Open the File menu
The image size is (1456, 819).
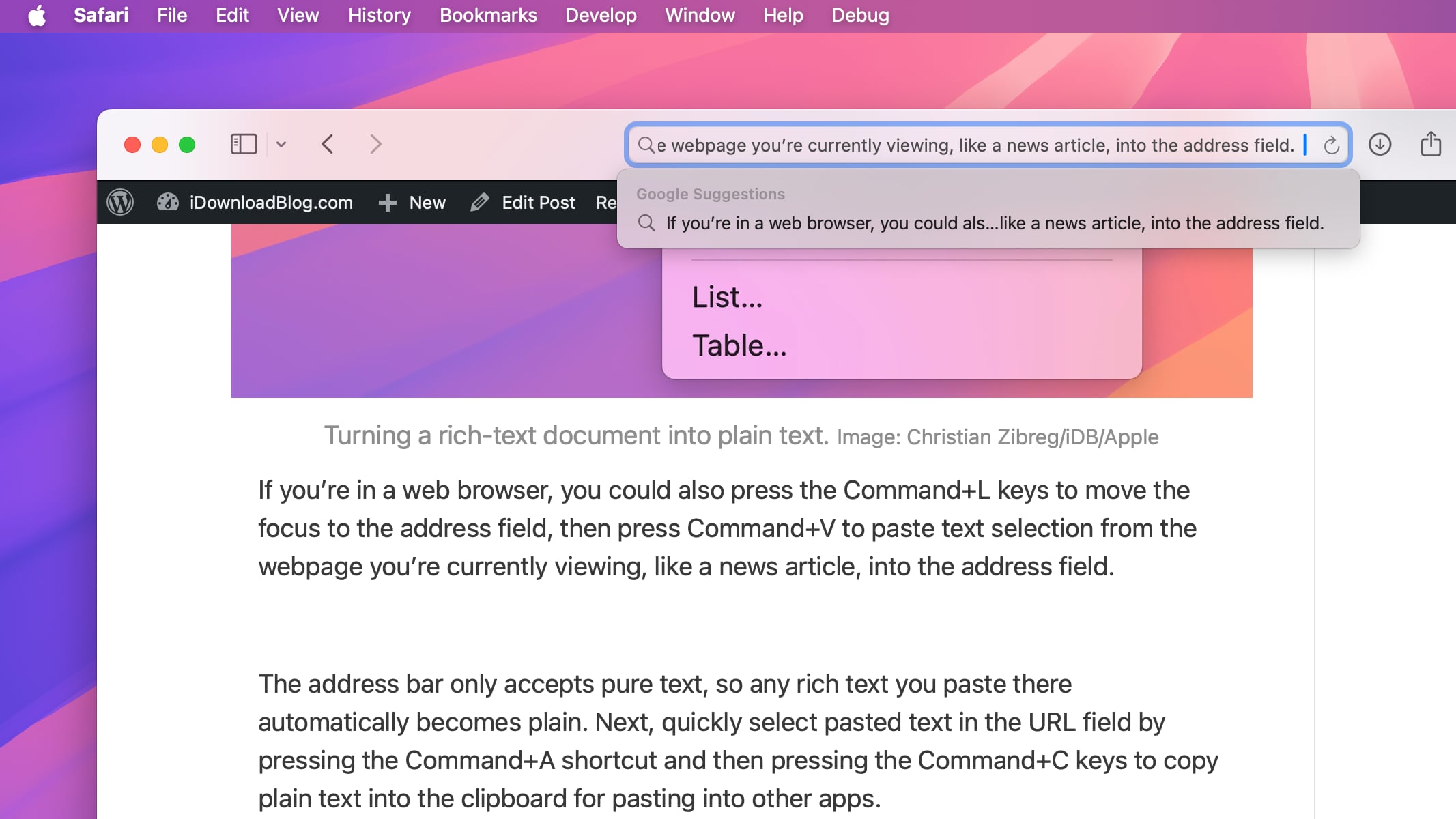(172, 15)
